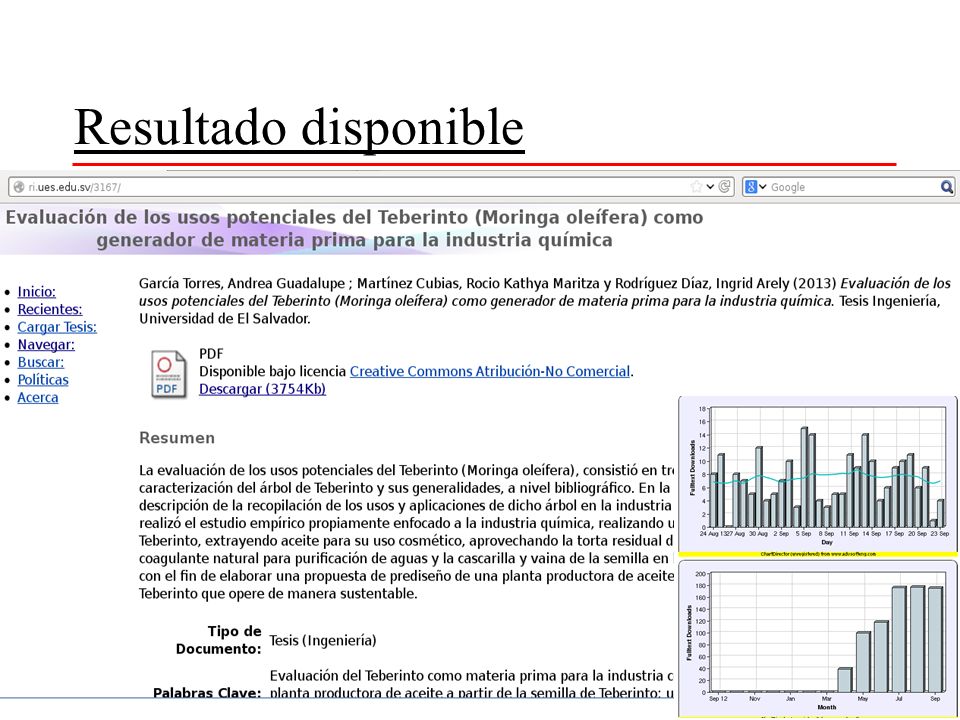The image size is (960, 720).
Task: Click the "Palabras Clave:" label
Action: click(207, 693)
